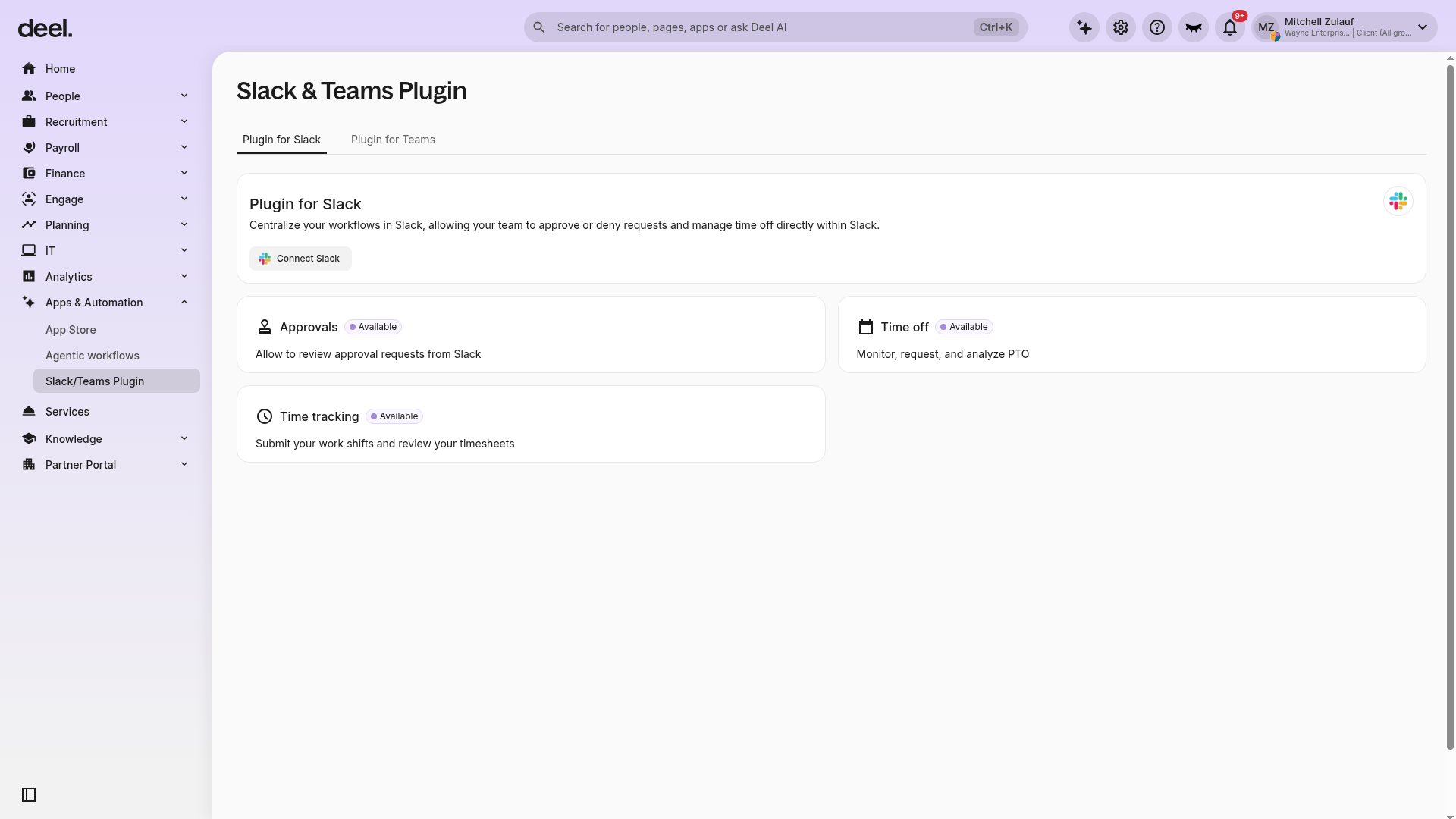Click the Time off calendar icon
This screenshot has height=819, width=1456.
click(866, 327)
